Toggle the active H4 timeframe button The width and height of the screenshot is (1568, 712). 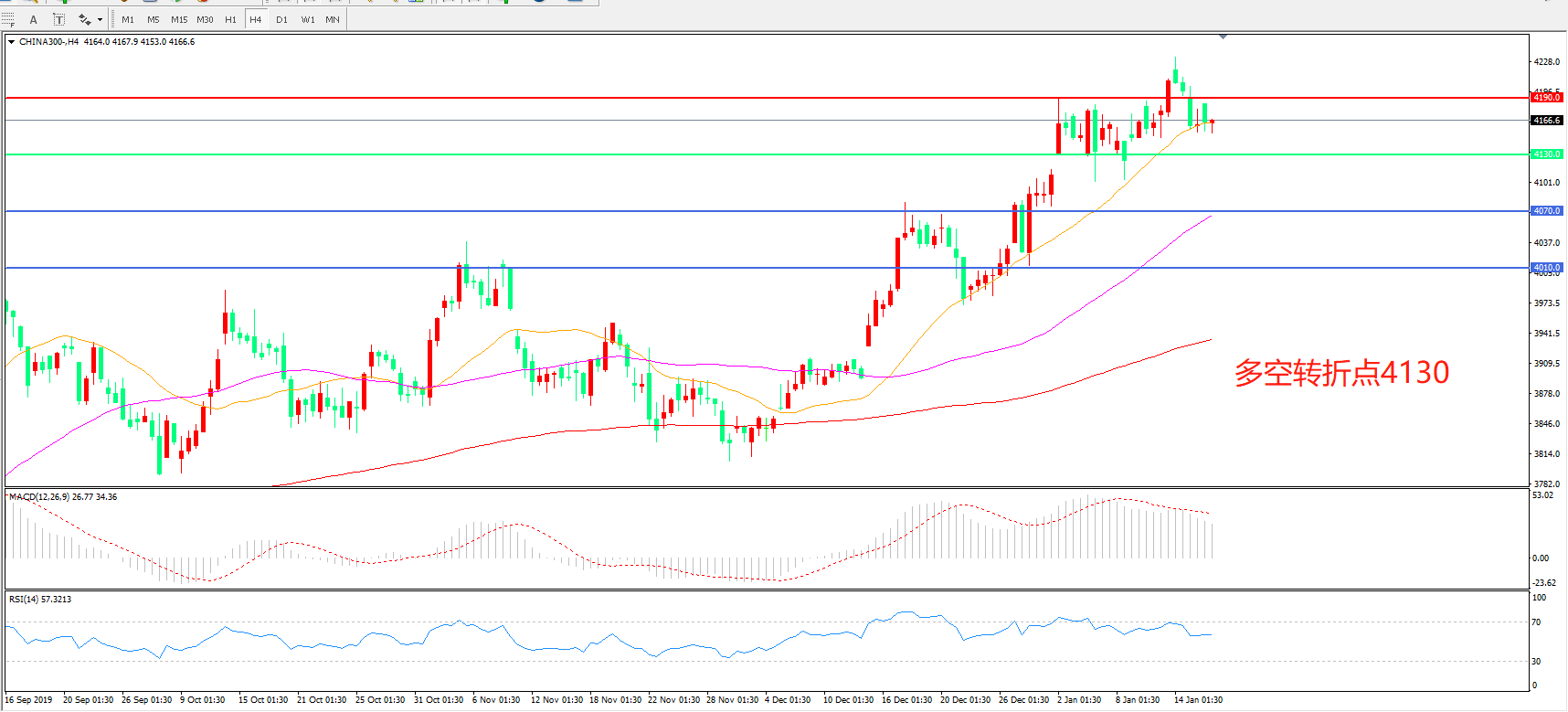click(256, 19)
